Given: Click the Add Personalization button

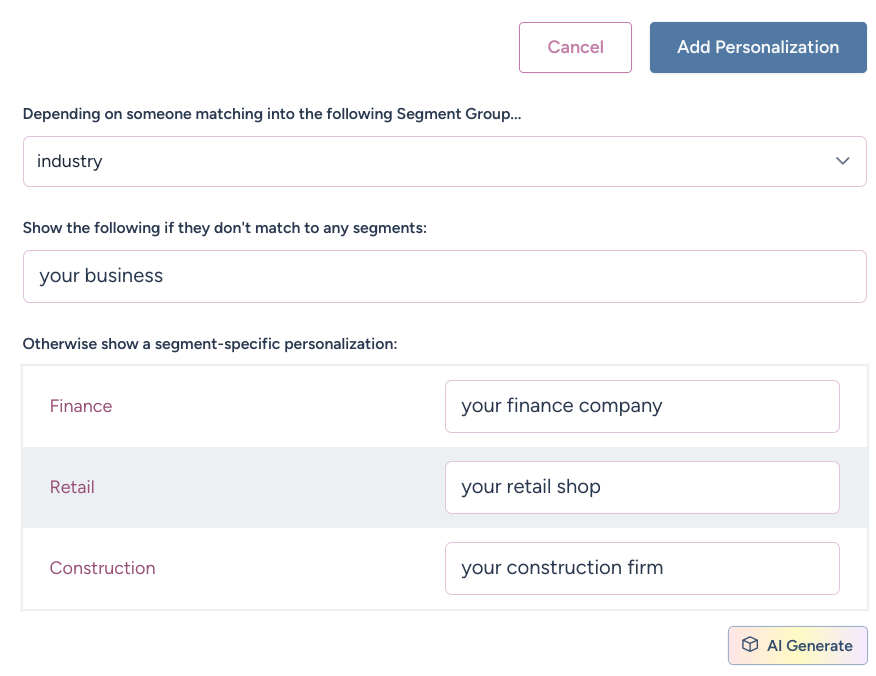Looking at the screenshot, I should (x=758, y=47).
